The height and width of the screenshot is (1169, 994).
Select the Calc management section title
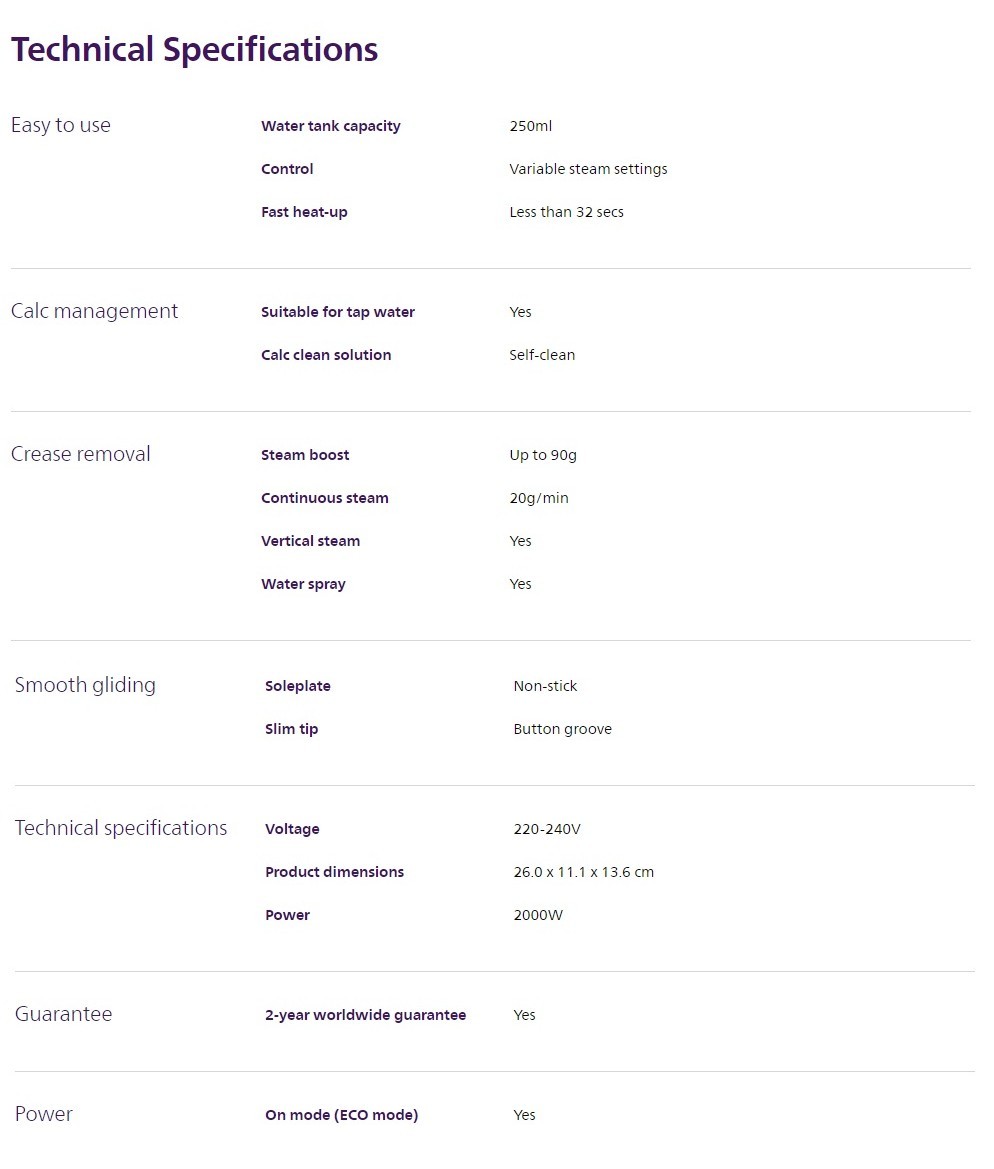pyautogui.click(x=94, y=311)
